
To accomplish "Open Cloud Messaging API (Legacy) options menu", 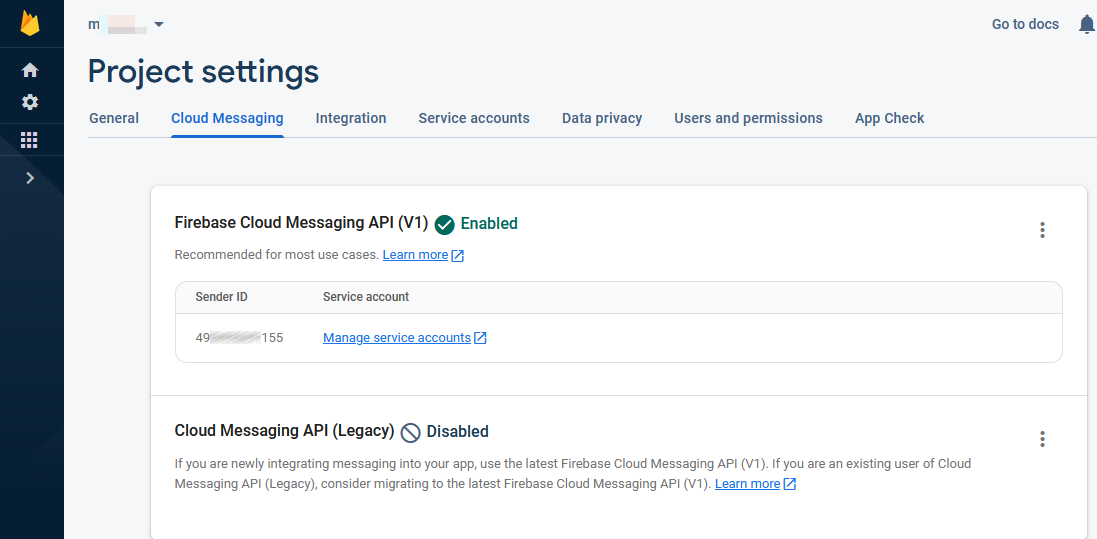I will click(x=1042, y=439).
